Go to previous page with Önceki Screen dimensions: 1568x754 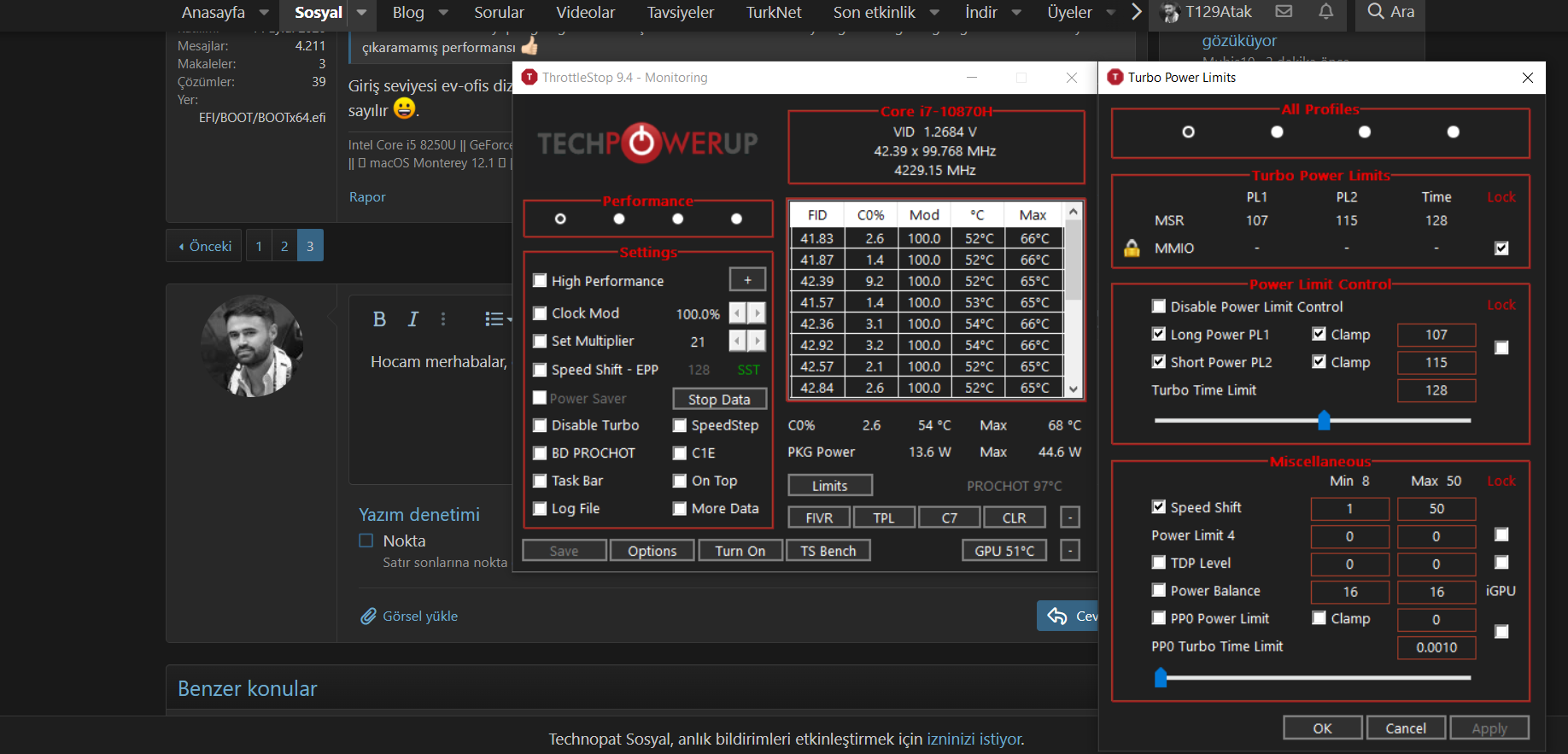[204, 246]
